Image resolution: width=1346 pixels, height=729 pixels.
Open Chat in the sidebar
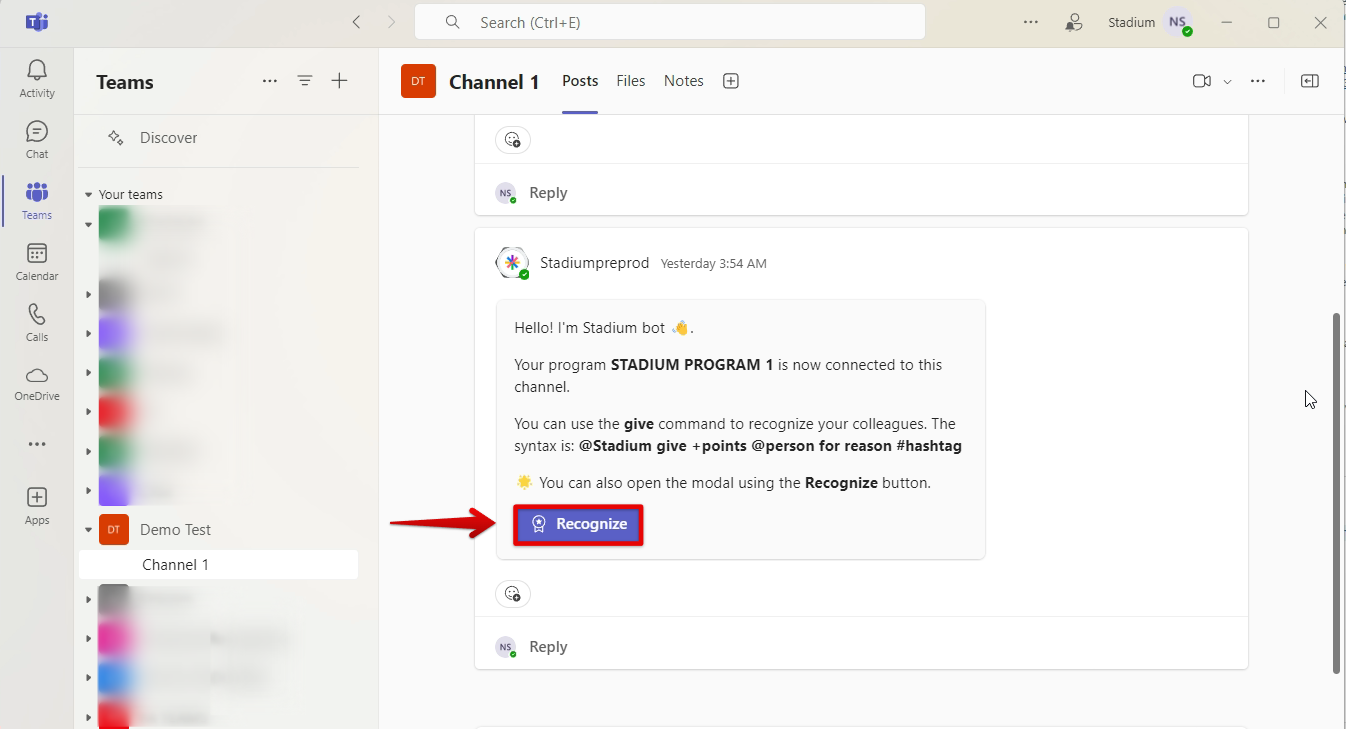[37, 139]
